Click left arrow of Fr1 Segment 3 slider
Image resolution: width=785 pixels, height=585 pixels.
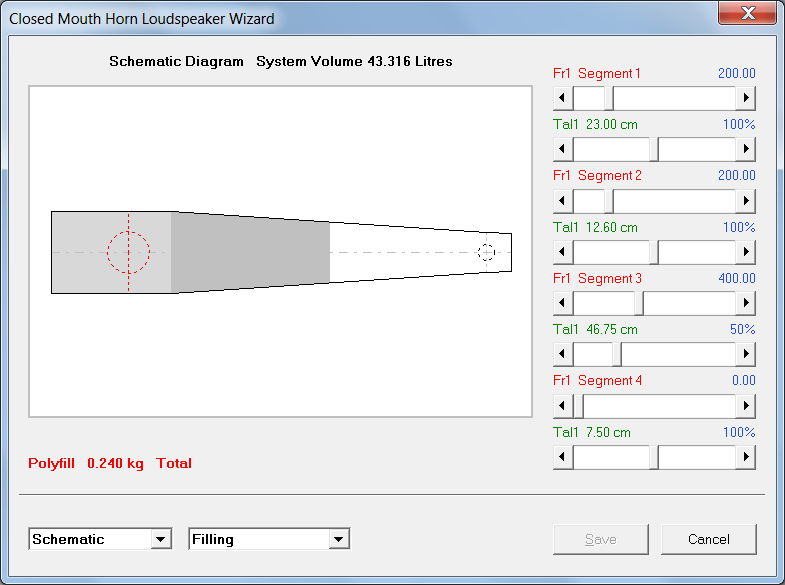tap(563, 303)
